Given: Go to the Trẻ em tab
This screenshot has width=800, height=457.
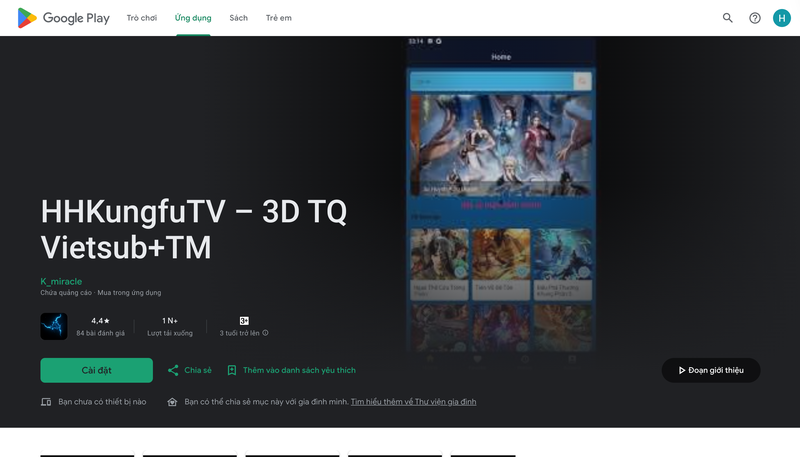Looking at the screenshot, I should [x=279, y=18].
